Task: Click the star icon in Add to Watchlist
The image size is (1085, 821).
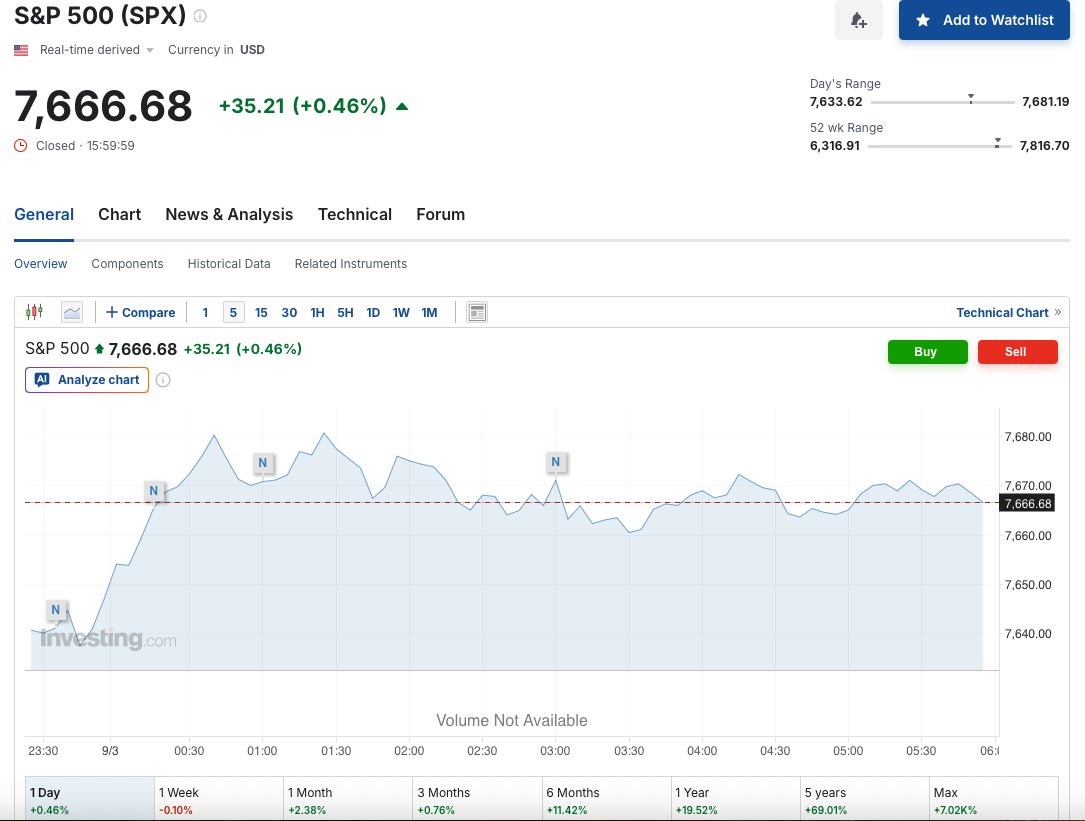Action: point(923,20)
